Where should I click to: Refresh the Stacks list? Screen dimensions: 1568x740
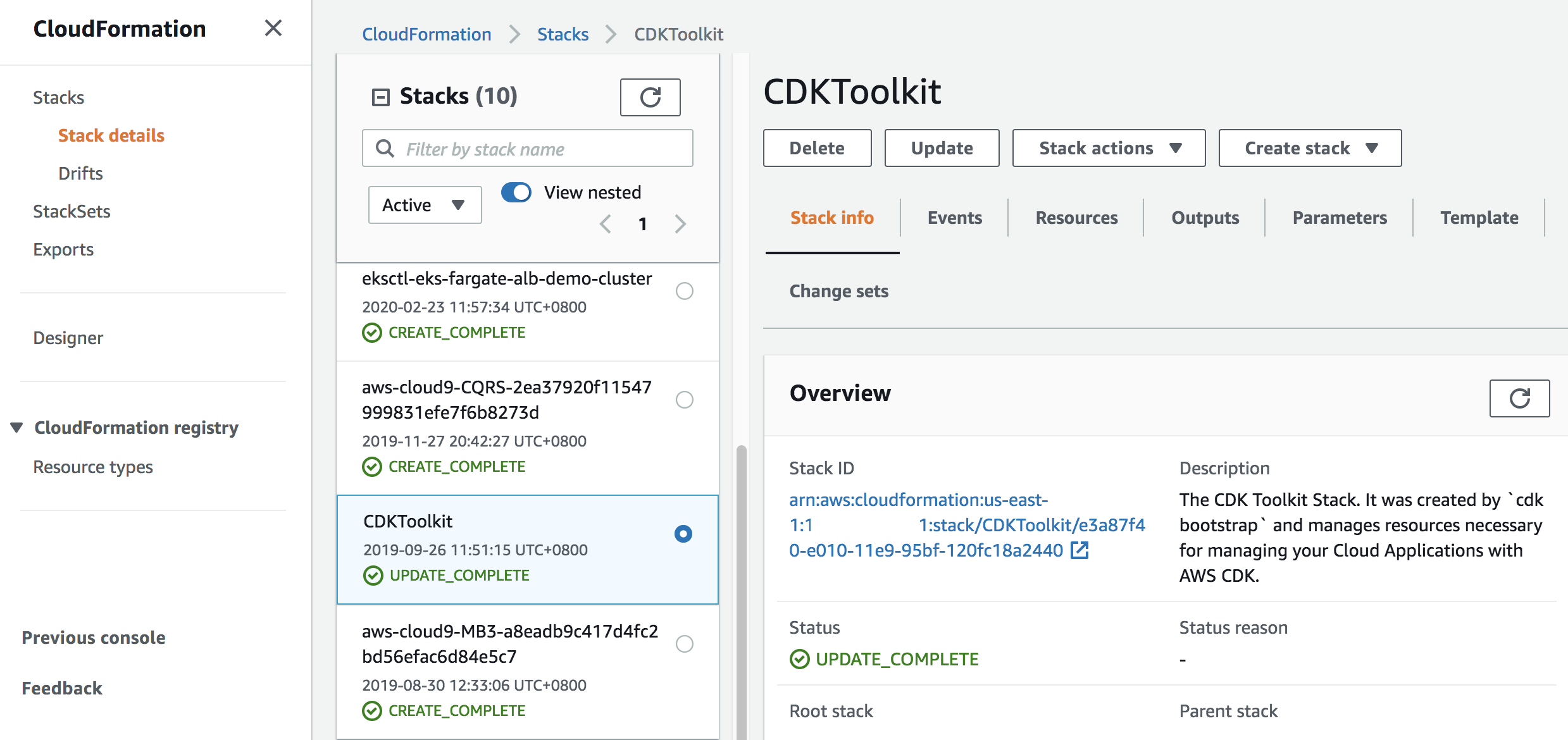(x=650, y=97)
